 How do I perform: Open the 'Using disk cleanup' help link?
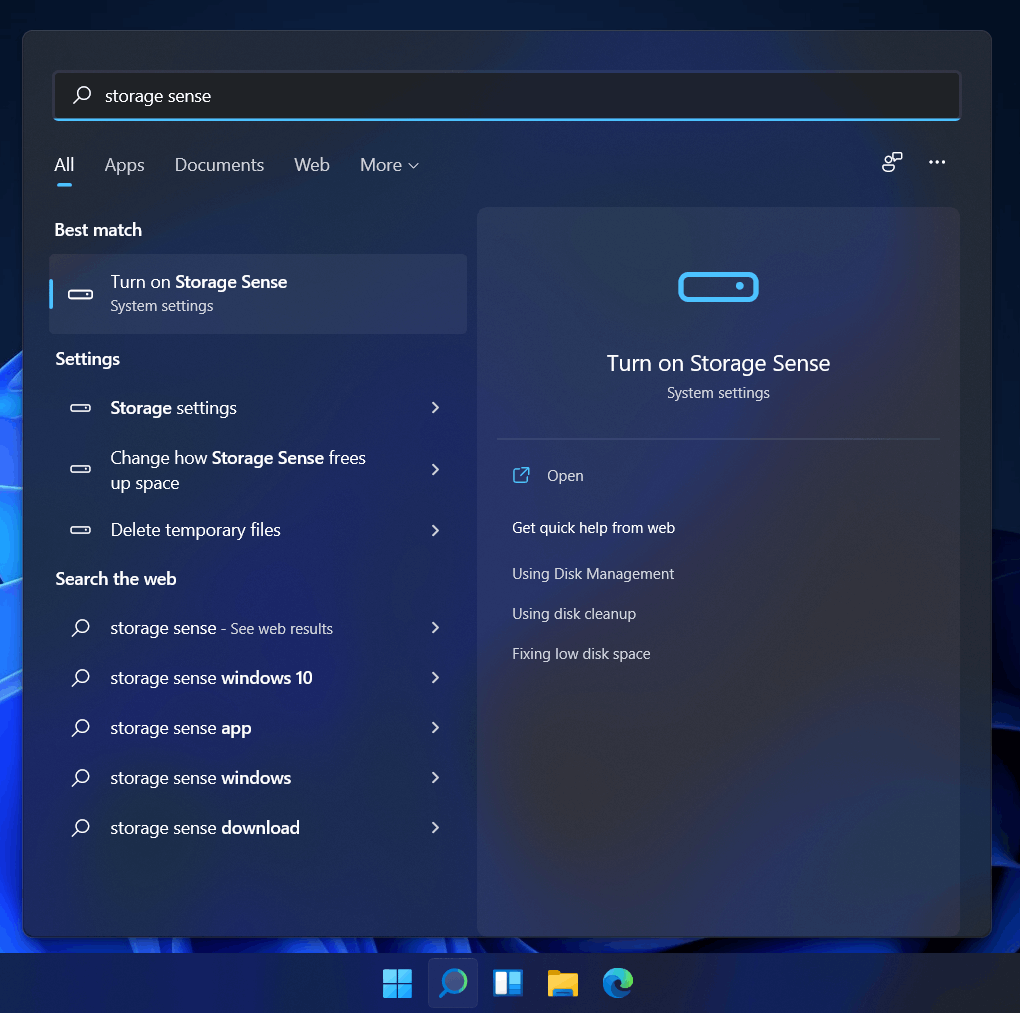click(x=574, y=614)
